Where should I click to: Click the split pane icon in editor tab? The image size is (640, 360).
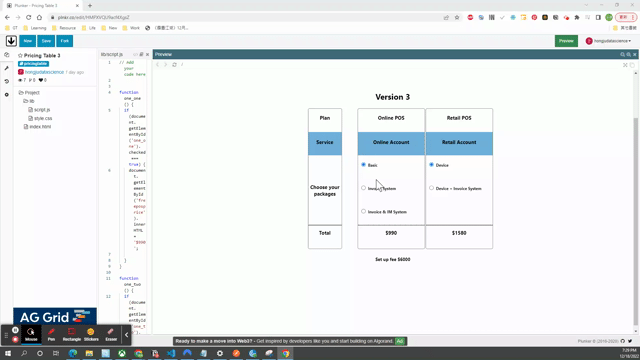142,54
